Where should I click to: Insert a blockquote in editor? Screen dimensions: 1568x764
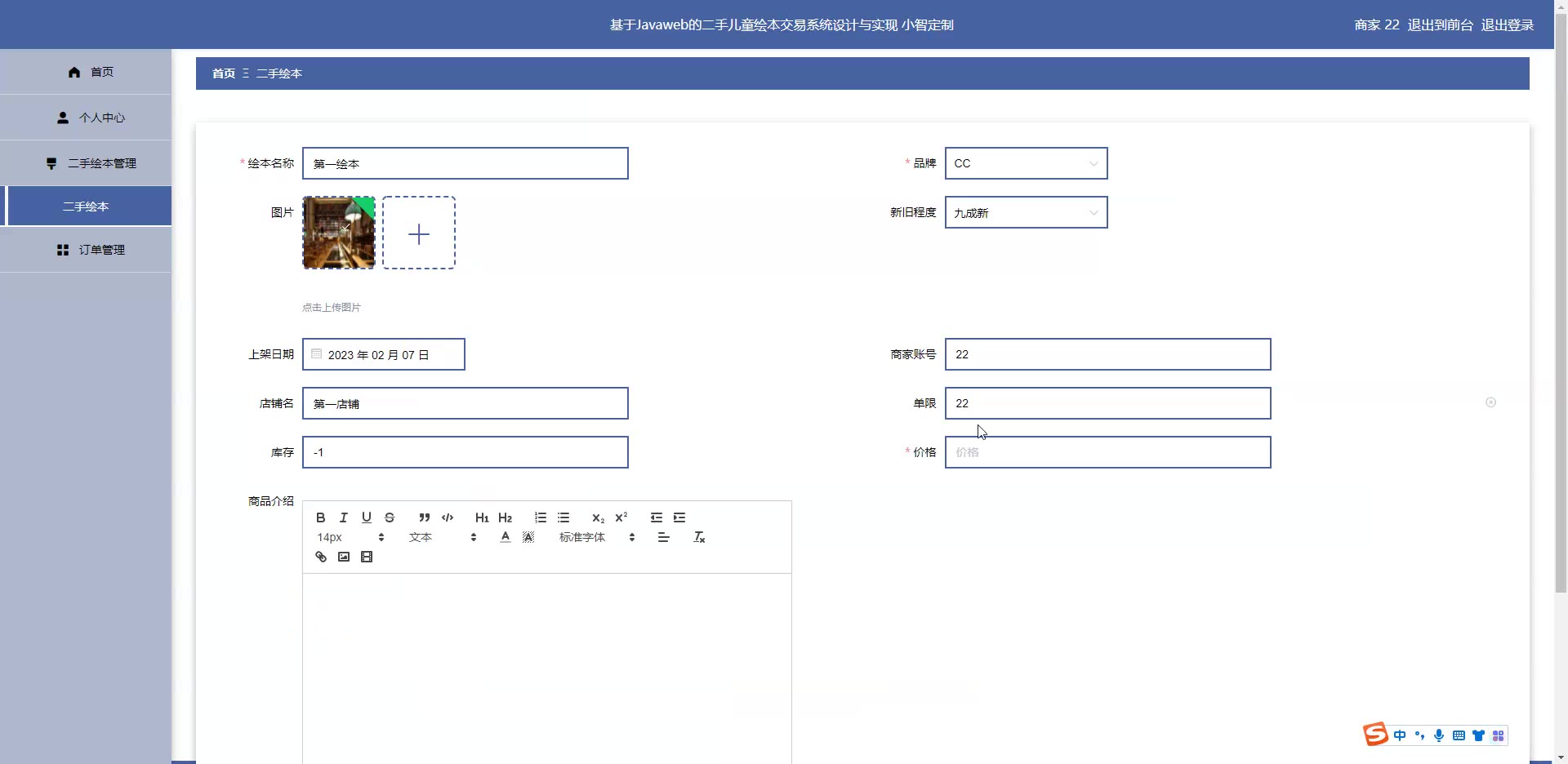(425, 517)
